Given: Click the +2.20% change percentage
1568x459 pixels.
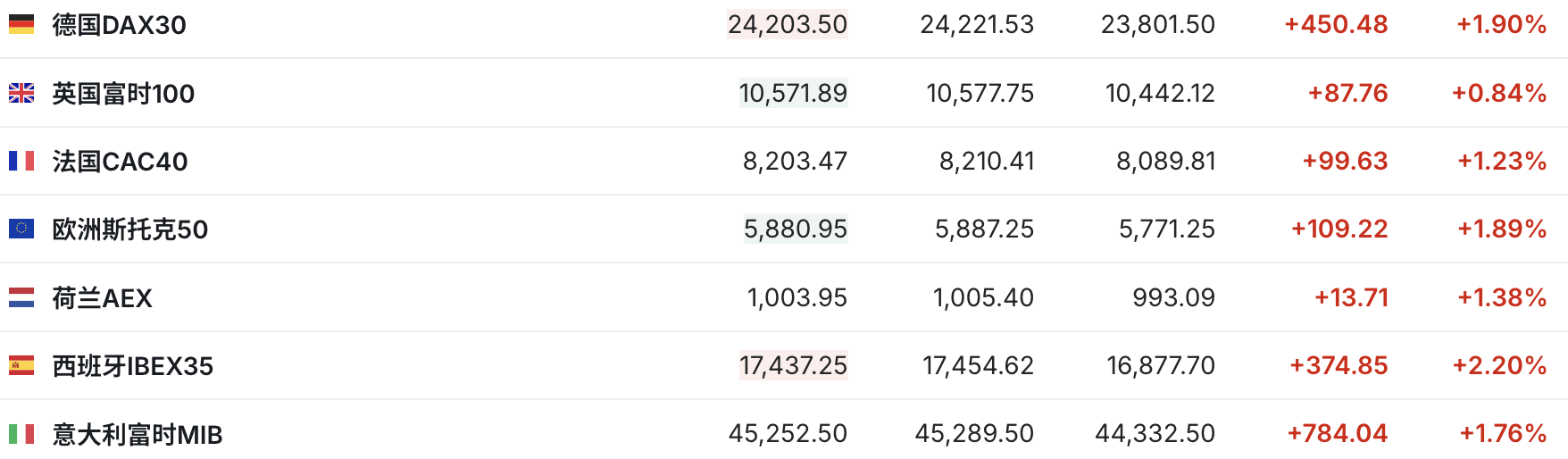Looking at the screenshot, I should click(x=1498, y=365).
